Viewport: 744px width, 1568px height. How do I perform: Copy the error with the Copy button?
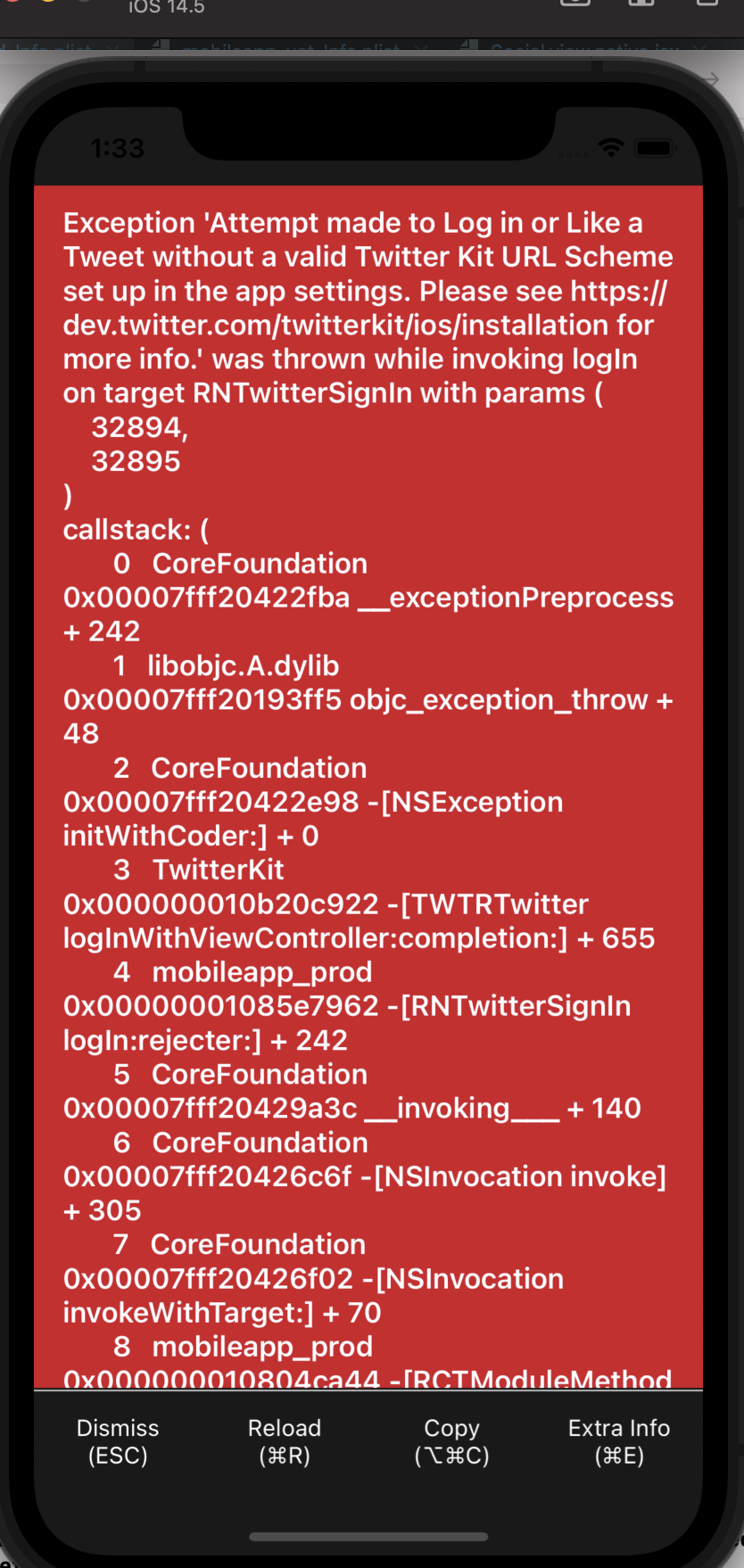pyautogui.click(x=451, y=1440)
